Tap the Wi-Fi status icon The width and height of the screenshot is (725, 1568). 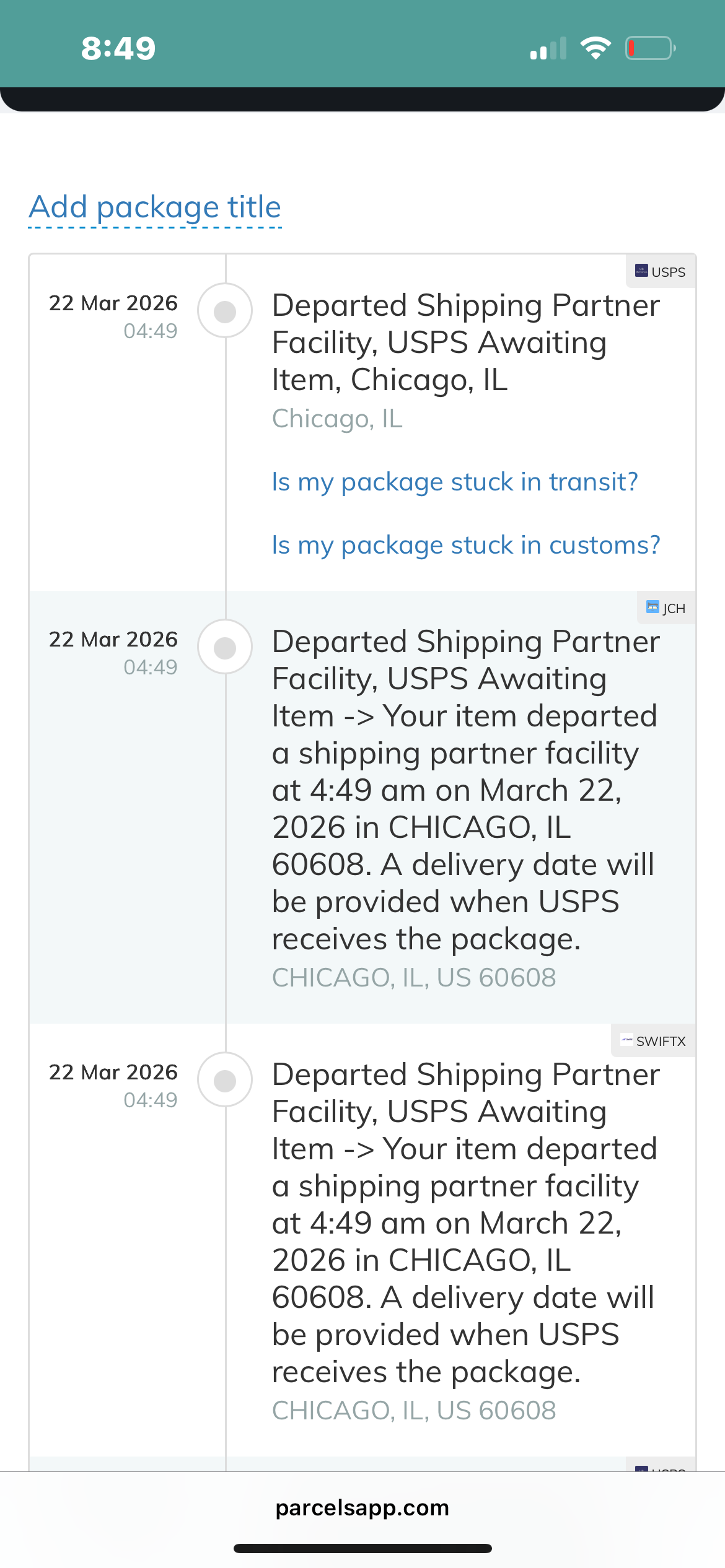595,48
